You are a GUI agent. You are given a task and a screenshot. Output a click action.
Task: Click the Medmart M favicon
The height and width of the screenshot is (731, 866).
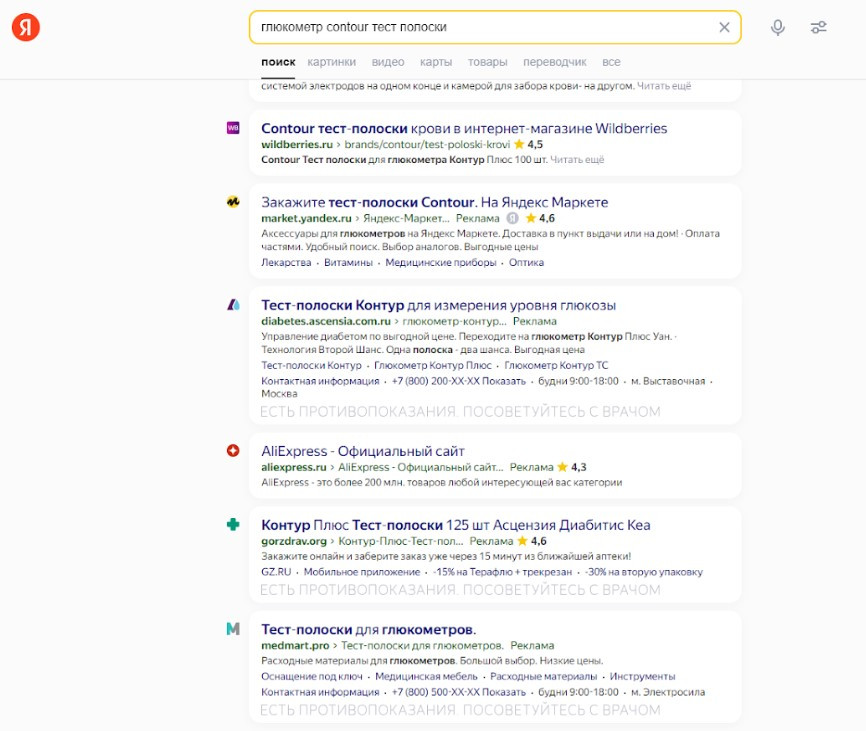click(x=233, y=629)
